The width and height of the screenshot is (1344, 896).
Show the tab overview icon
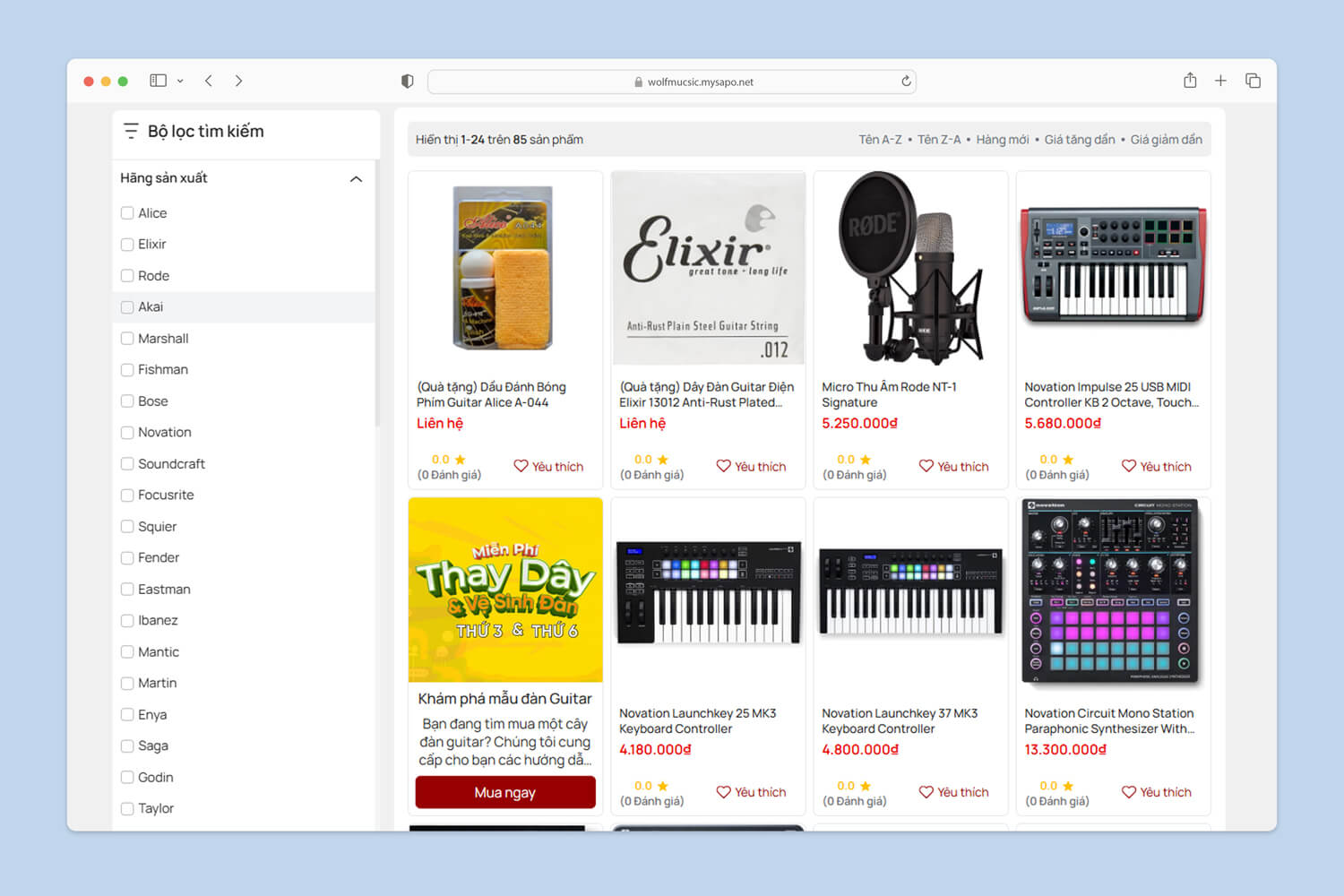[1253, 81]
